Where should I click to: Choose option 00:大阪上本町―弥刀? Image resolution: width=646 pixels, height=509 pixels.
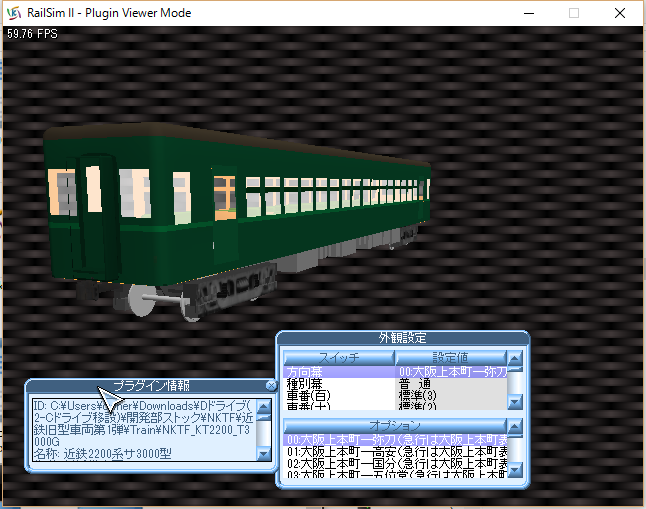[396, 440]
